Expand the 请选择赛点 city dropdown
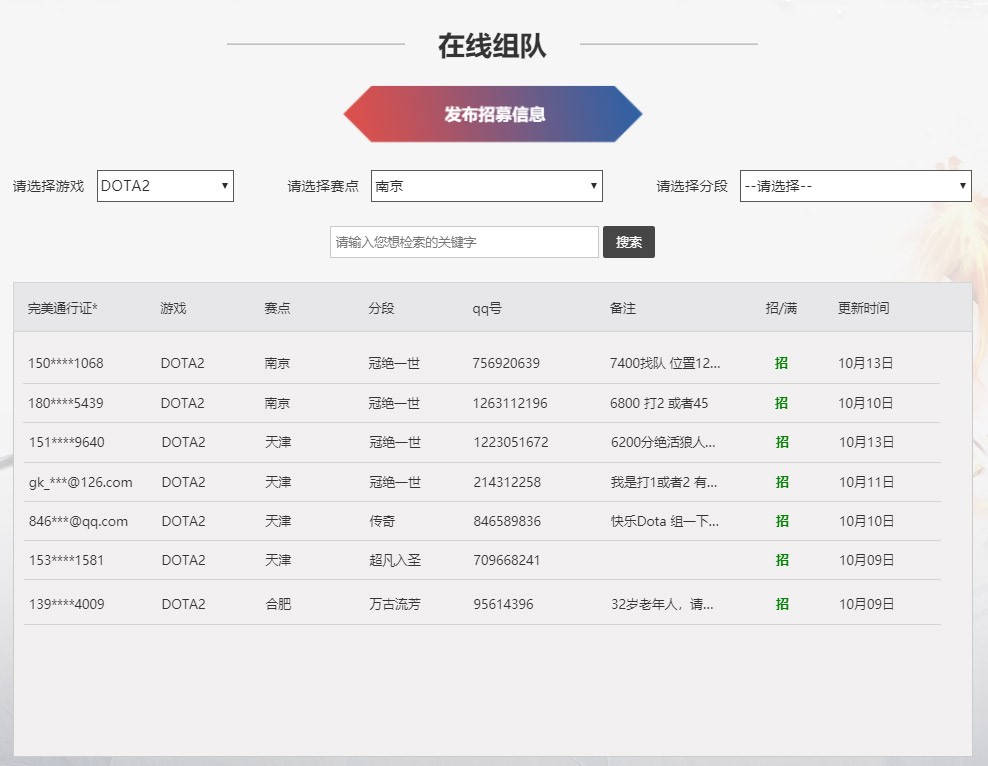 [486, 185]
